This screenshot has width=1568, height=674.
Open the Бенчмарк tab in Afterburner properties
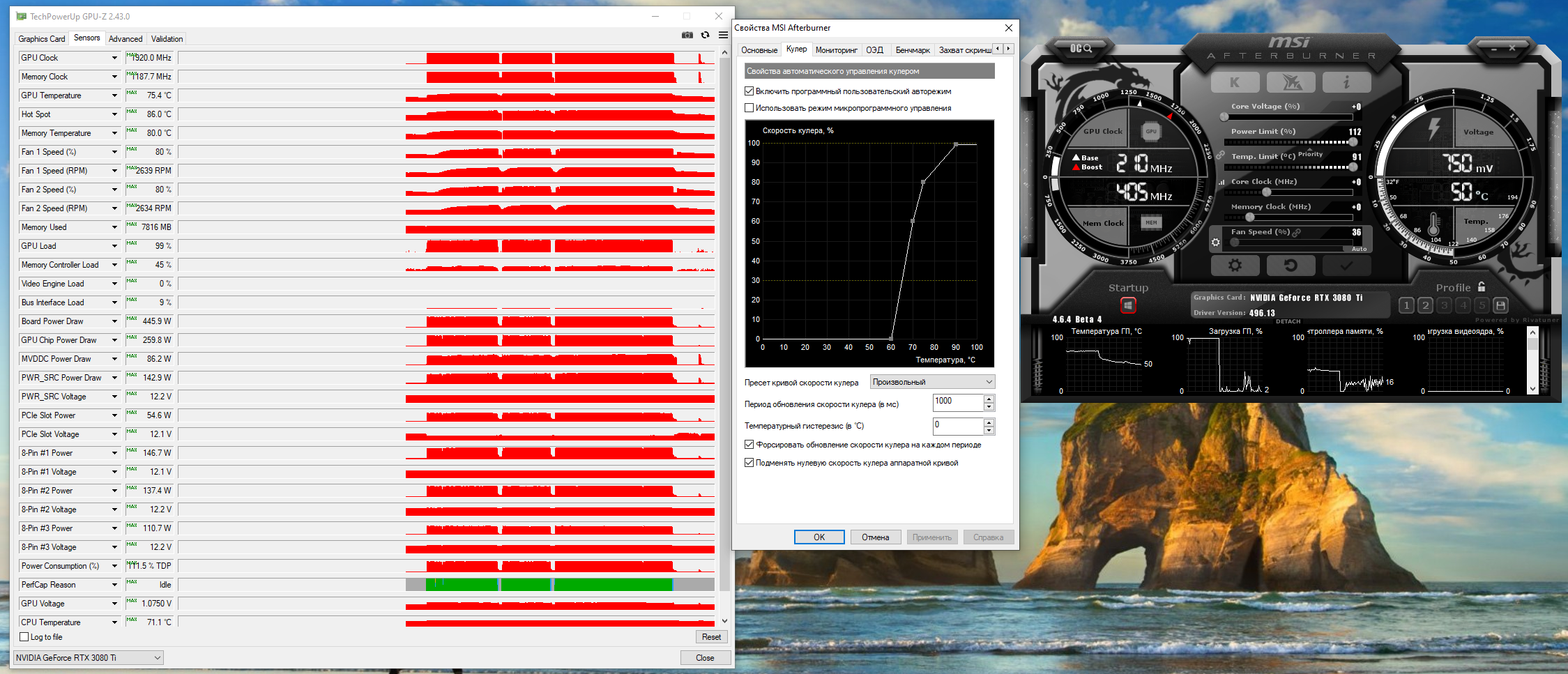coord(913,50)
